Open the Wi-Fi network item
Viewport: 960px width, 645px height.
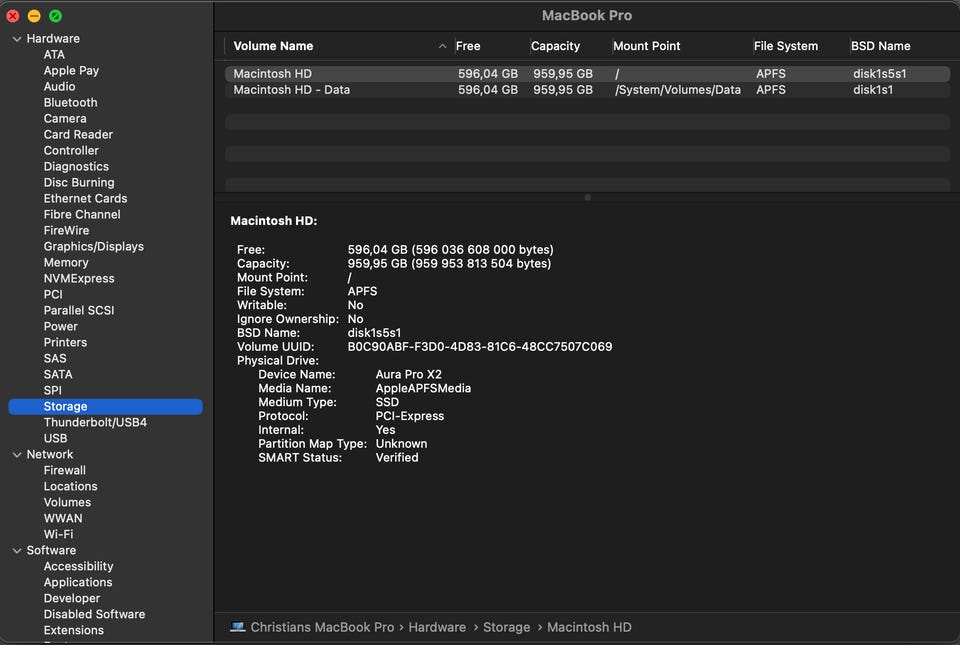tap(58, 534)
